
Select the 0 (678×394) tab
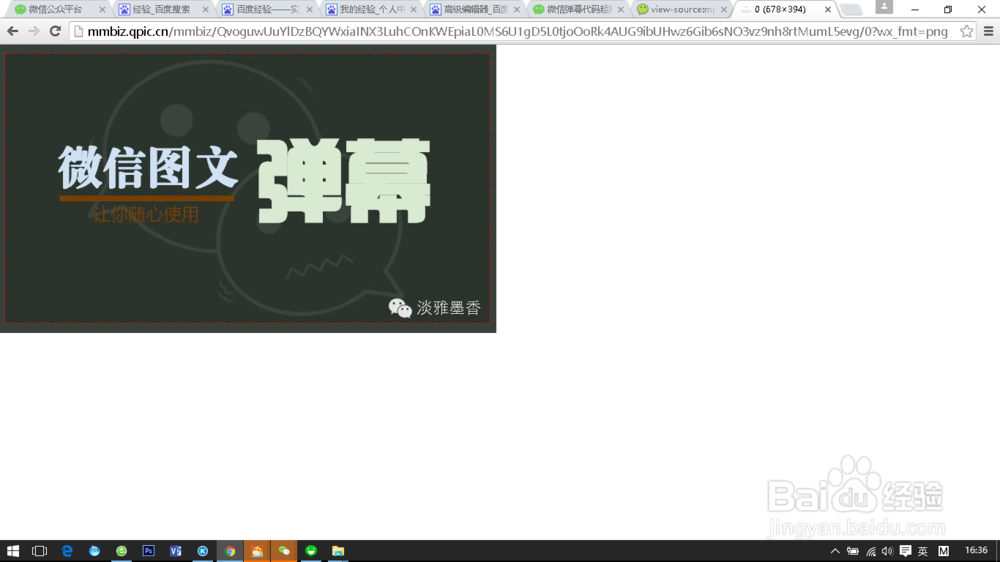point(780,10)
